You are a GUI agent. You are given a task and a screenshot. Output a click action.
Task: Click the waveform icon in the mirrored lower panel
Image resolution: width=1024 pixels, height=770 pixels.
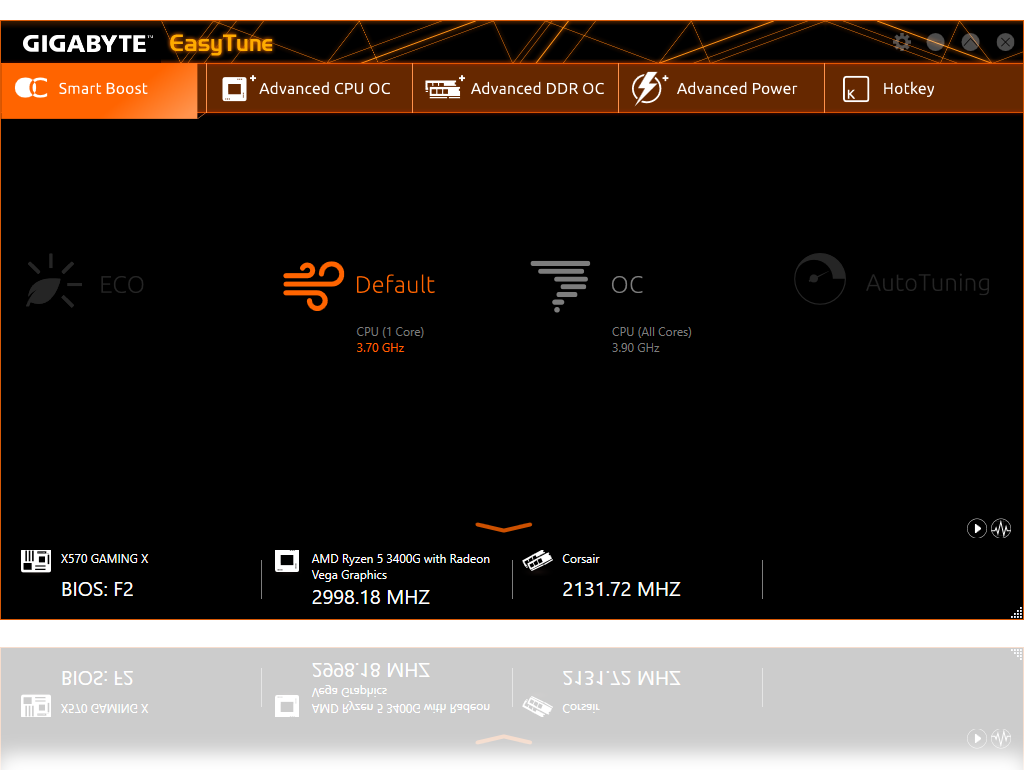(1001, 738)
